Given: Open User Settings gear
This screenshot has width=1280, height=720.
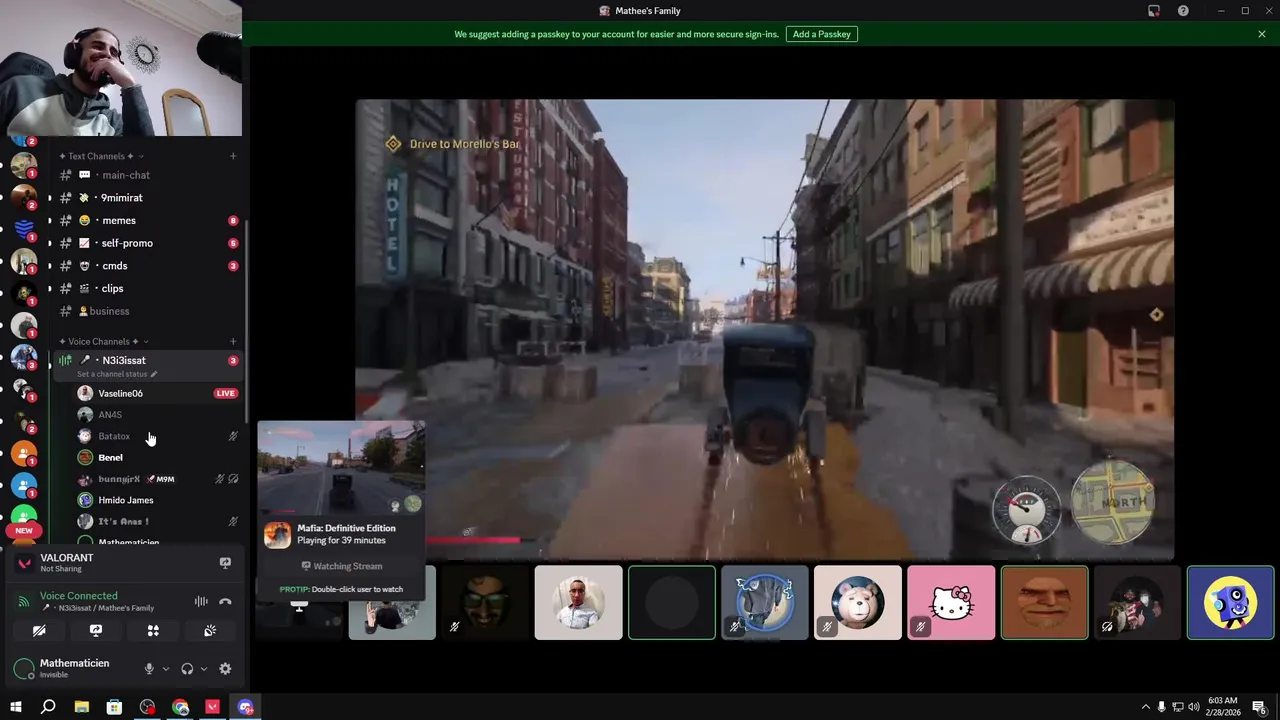Looking at the screenshot, I should (x=225, y=669).
